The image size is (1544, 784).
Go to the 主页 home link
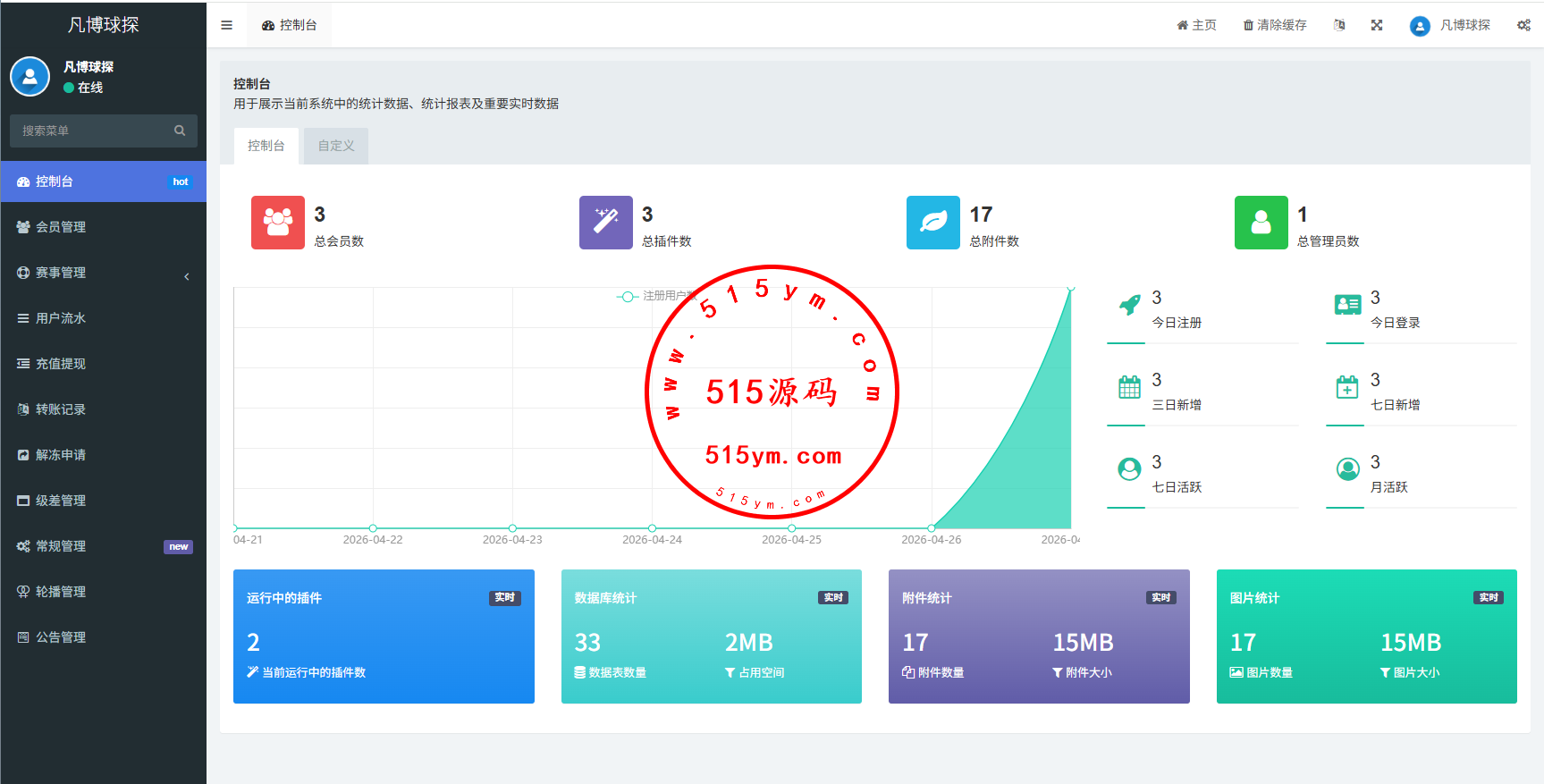(1196, 25)
